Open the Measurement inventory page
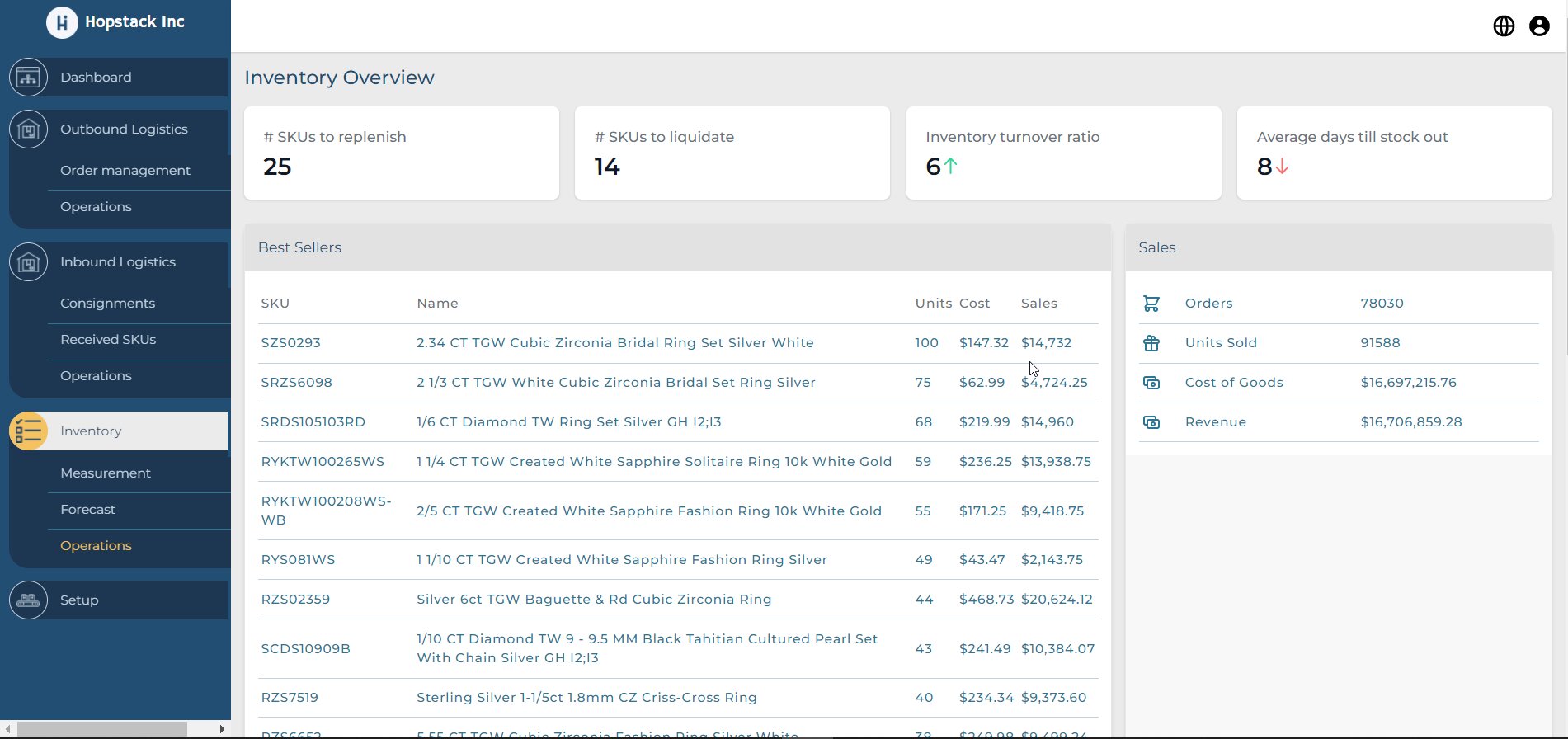This screenshot has width=1568, height=739. pyautogui.click(x=106, y=473)
